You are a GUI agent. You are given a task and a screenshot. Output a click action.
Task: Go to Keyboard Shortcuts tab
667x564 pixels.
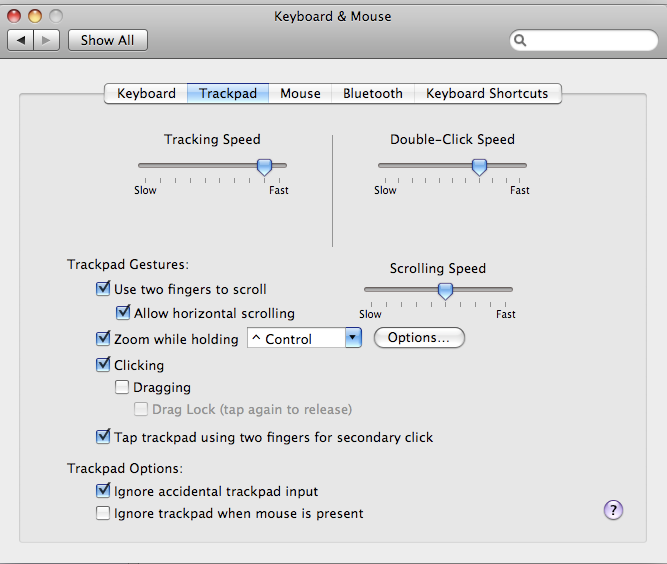tap(487, 93)
